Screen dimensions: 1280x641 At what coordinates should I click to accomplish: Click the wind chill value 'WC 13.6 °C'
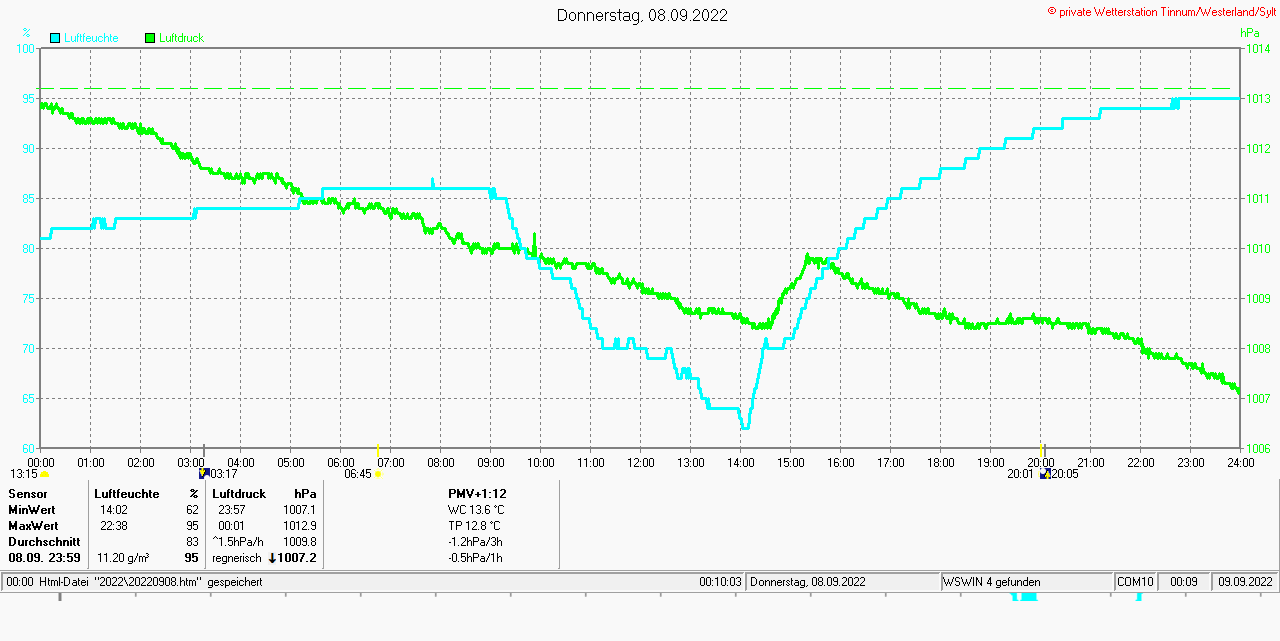pyautogui.click(x=476, y=510)
